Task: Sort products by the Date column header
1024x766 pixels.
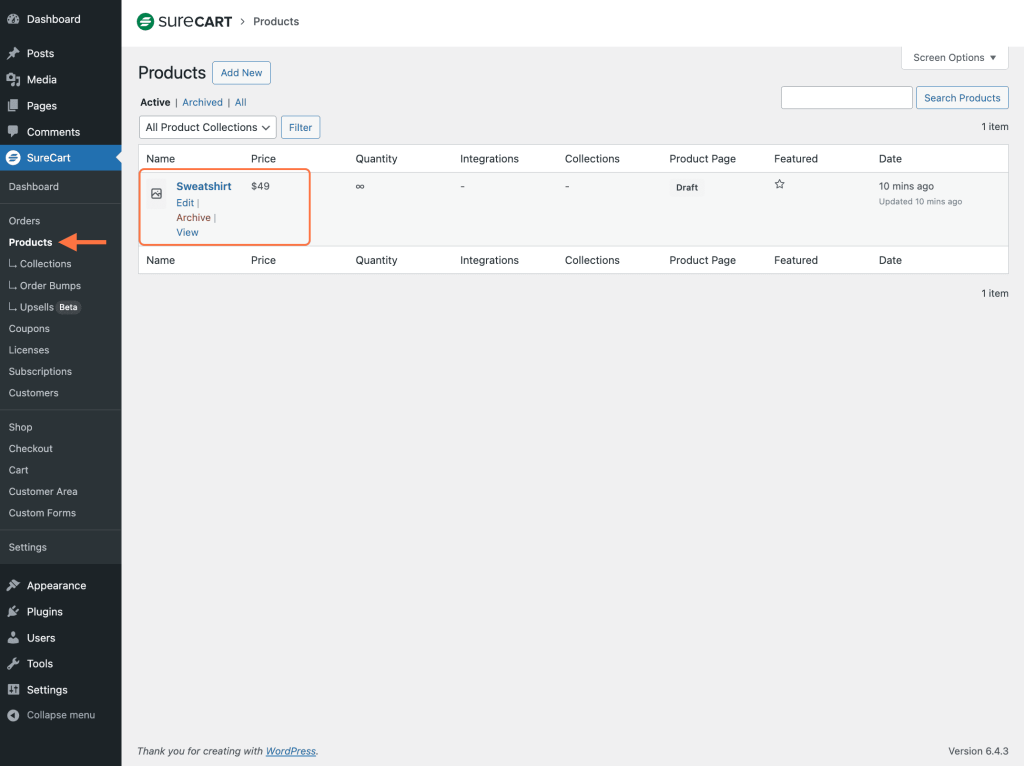Action: pos(890,159)
